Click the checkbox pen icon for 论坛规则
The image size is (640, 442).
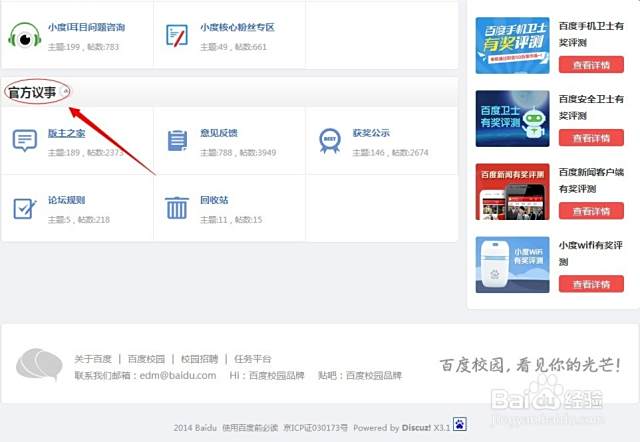(x=25, y=209)
